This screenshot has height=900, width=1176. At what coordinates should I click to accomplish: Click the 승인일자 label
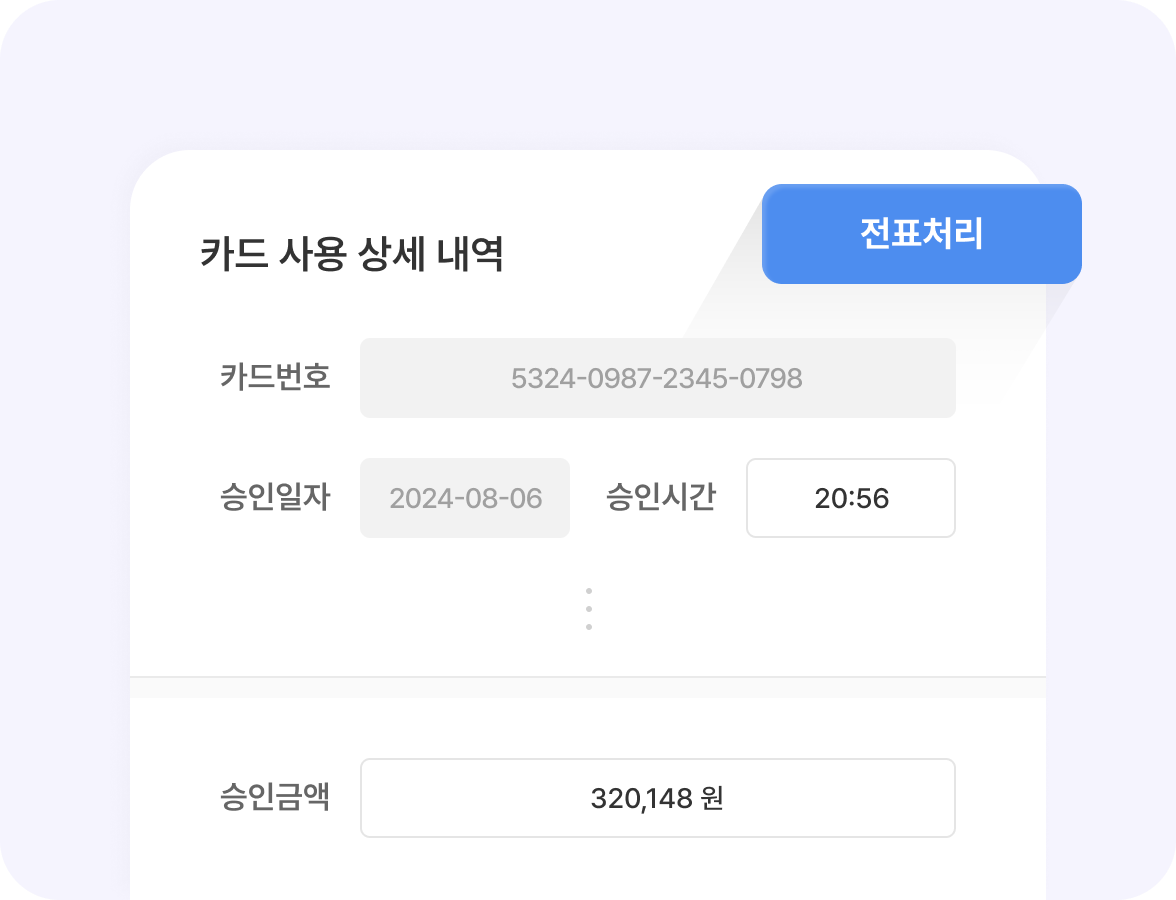point(277,498)
